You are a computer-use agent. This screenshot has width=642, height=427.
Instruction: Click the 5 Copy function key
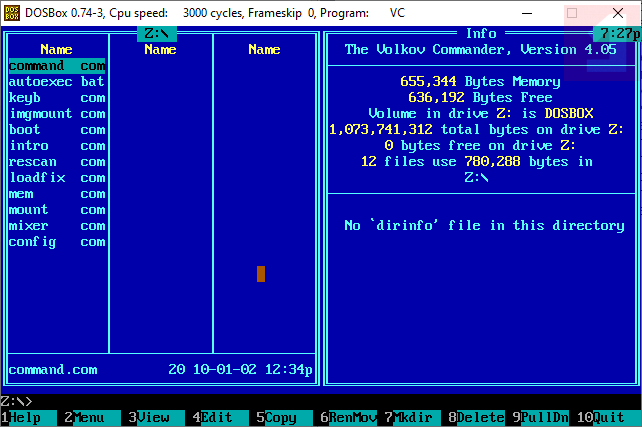tap(285, 418)
